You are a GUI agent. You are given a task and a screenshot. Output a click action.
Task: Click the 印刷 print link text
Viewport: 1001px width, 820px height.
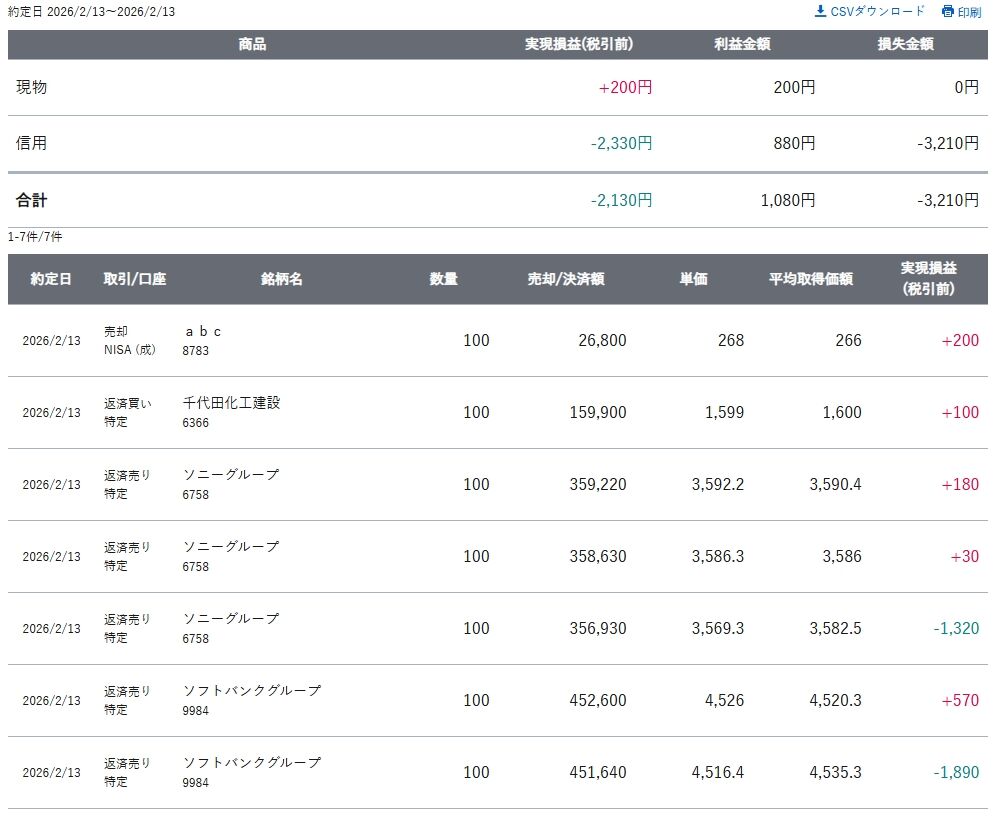pos(969,12)
